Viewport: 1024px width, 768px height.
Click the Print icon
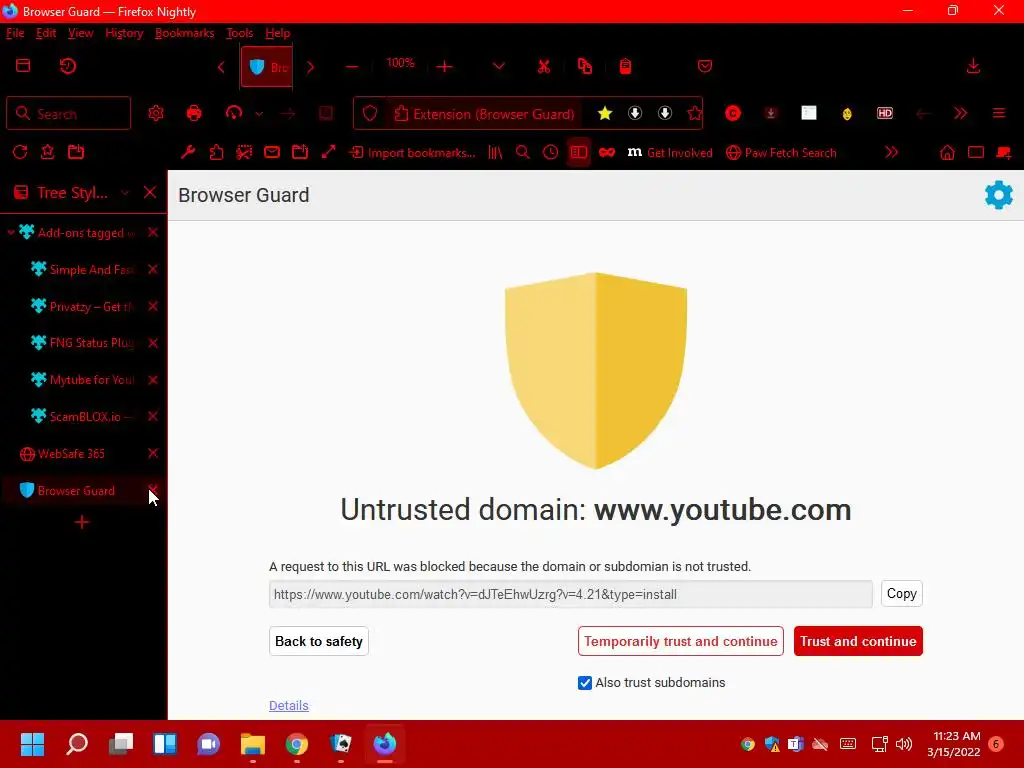(x=194, y=114)
